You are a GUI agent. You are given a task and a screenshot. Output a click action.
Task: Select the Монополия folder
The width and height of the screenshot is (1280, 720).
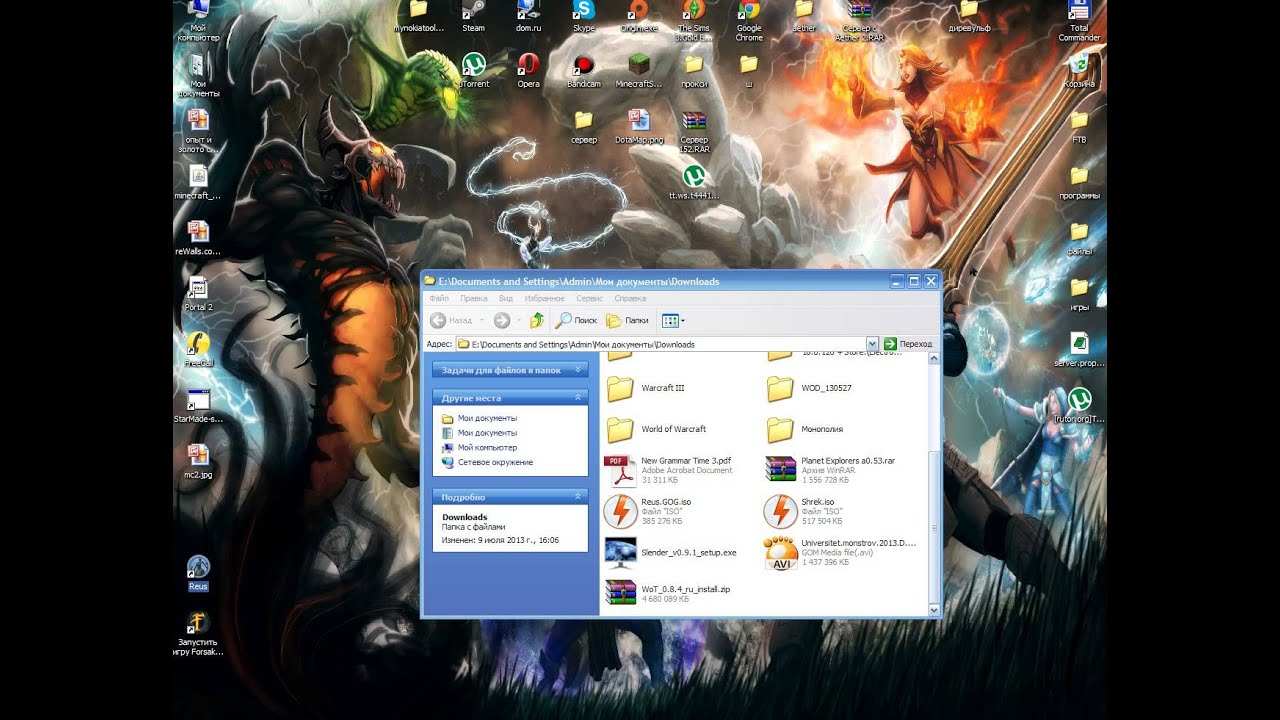coord(804,429)
